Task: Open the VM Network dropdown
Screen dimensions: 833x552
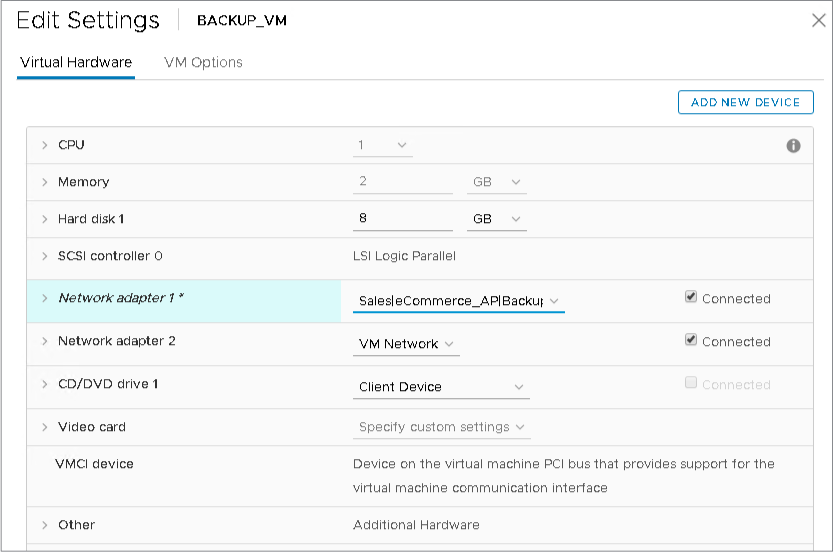Action: pyautogui.click(x=406, y=344)
